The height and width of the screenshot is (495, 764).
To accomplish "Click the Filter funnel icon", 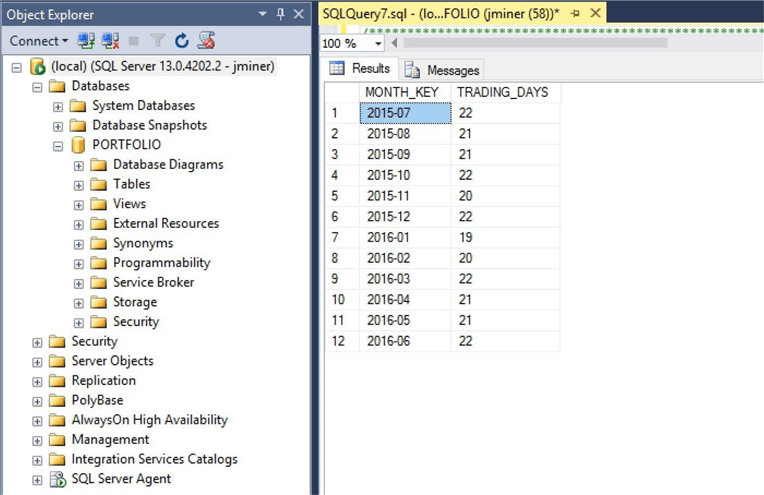I will (x=157, y=41).
